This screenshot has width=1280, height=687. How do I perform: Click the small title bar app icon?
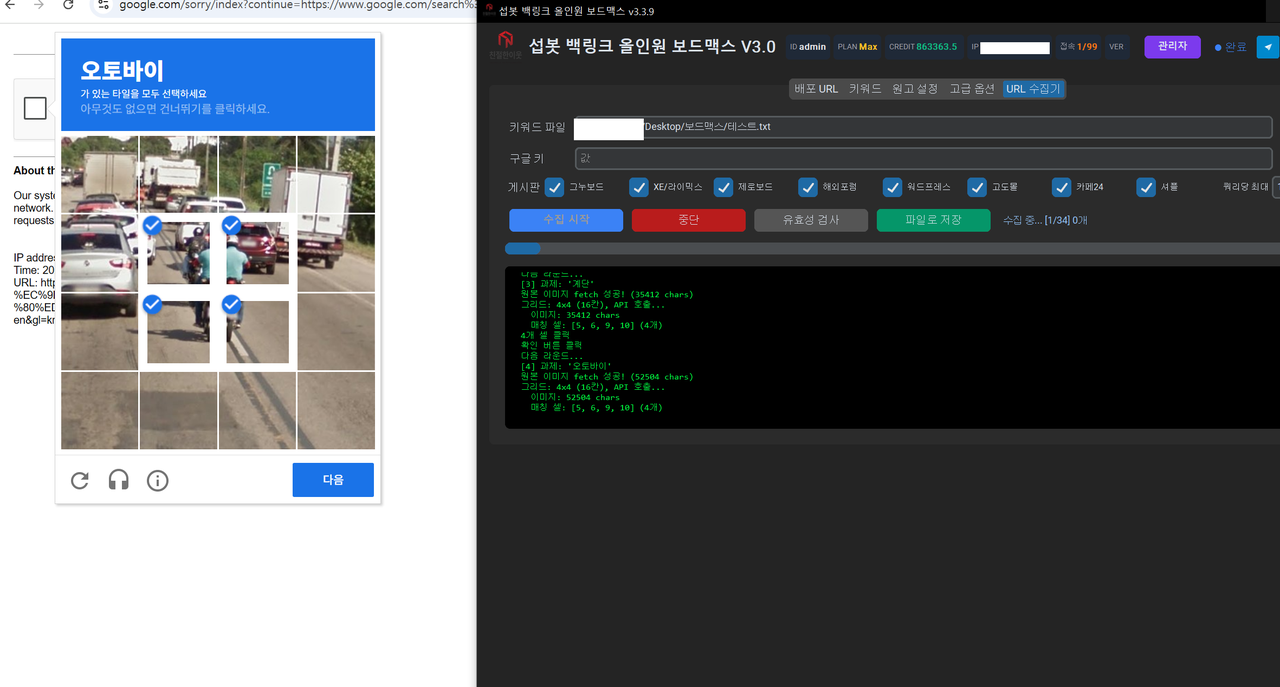click(489, 11)
